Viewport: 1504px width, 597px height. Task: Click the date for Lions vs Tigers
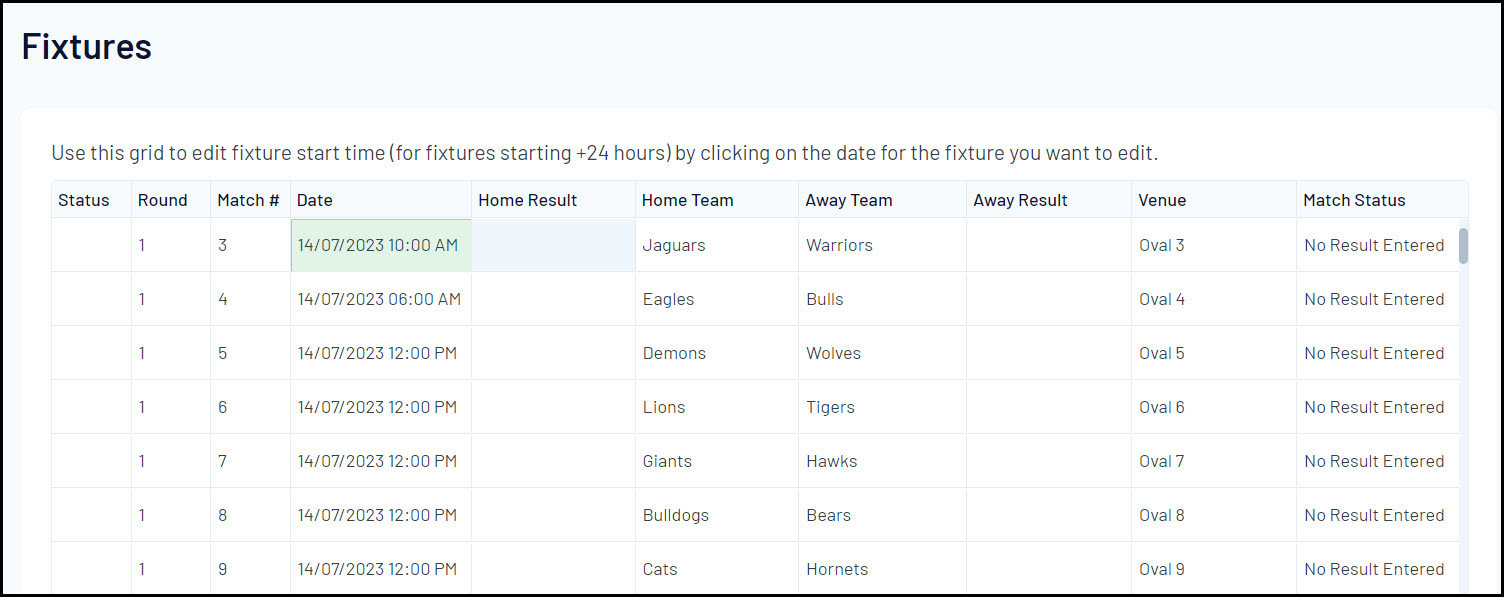click(x=377, y=407)
